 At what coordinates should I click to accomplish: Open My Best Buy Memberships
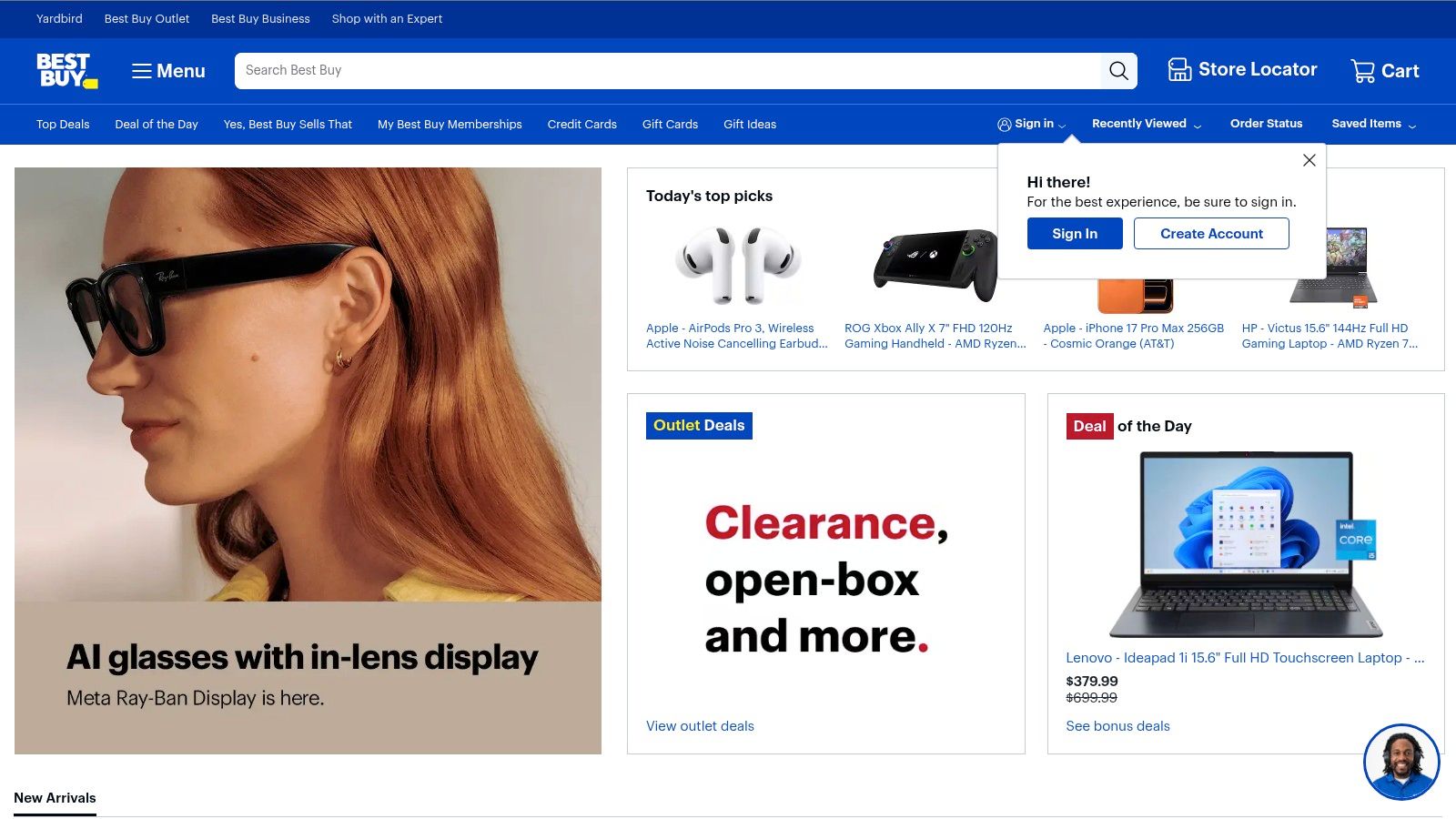click(450, 125)
